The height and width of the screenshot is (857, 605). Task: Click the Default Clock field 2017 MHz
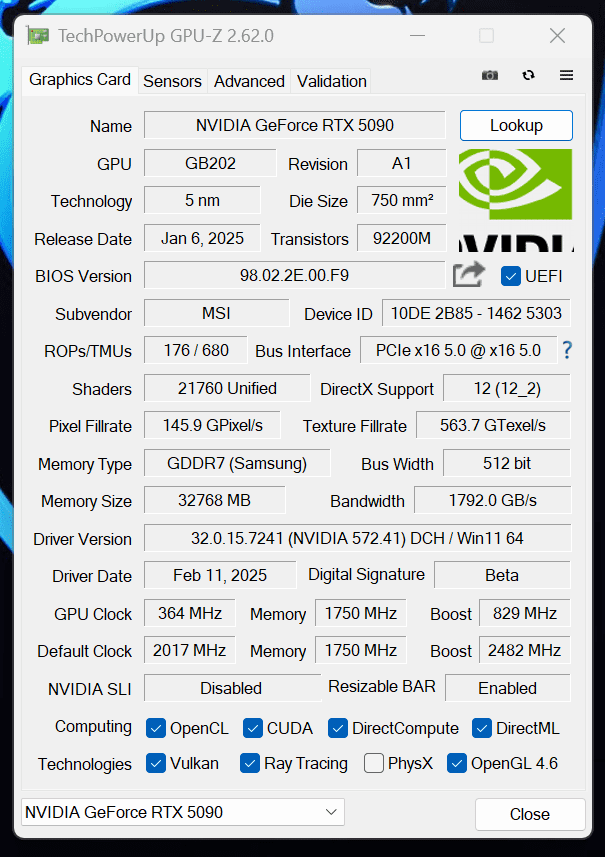click(x=190, y=650)
